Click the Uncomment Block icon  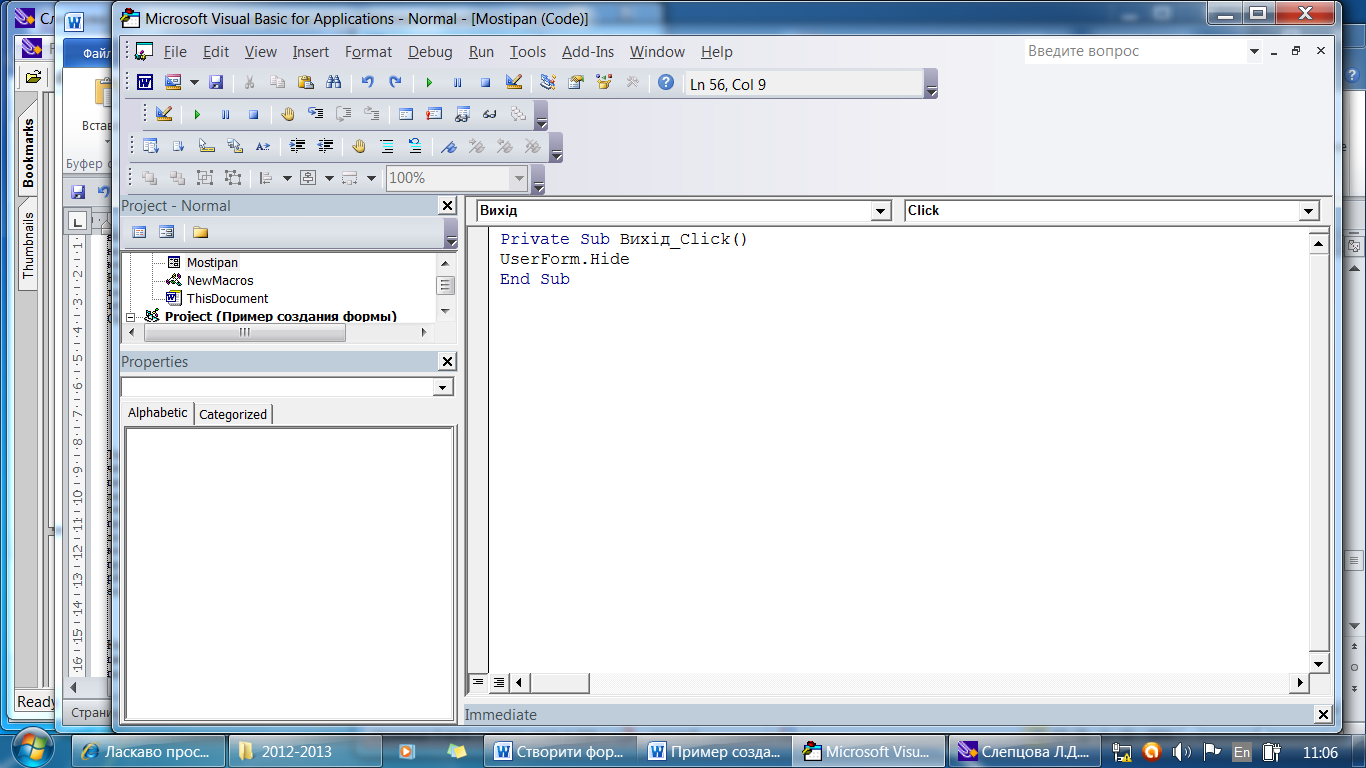click(x=415, y=146)
